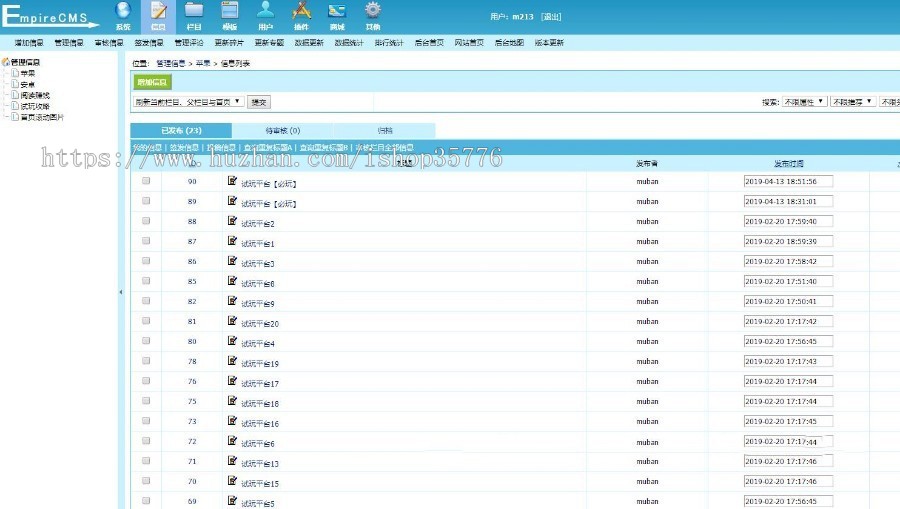
Task: Open 数据更新 in the submenu bar
Action: coord(309,42)
